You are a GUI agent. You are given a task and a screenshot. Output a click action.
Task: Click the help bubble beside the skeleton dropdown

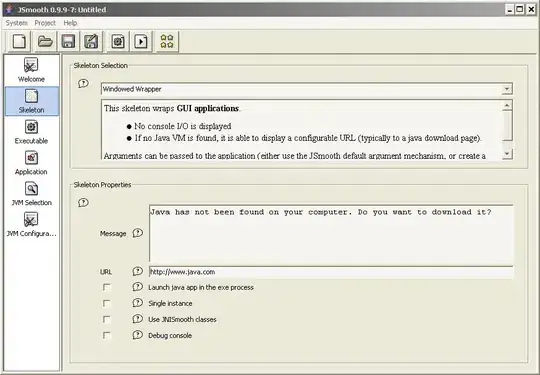[x=83, y=84]
